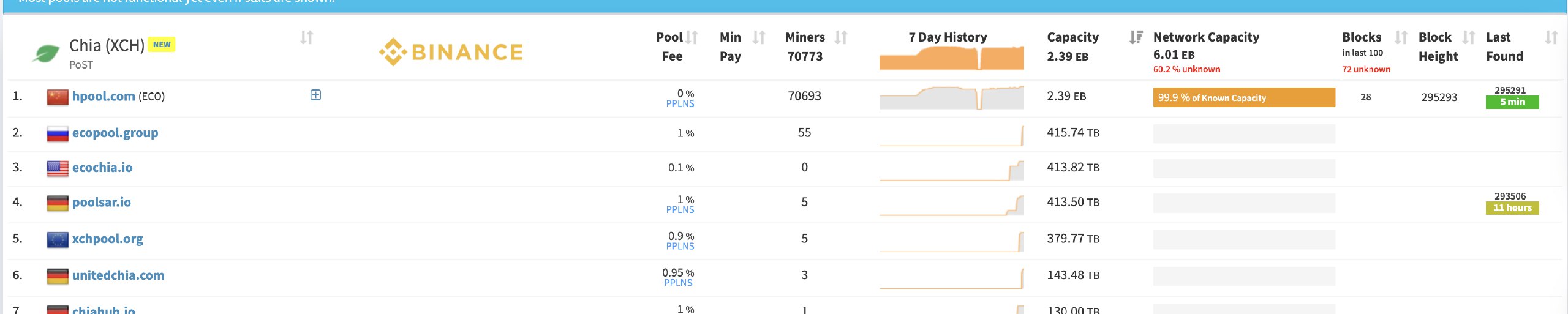The image size is (1568, 314).
Task: Click last found block number 295291
Action: point(1510,90)
